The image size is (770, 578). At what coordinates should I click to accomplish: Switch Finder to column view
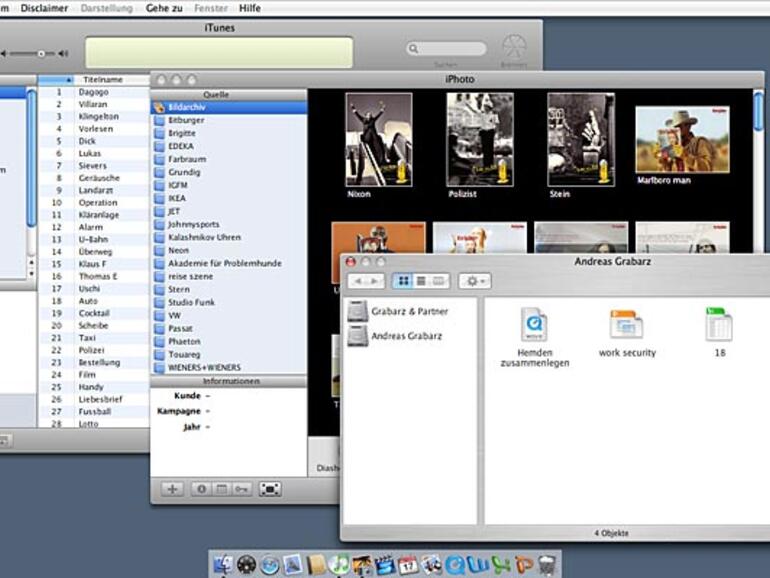[438, 282]
